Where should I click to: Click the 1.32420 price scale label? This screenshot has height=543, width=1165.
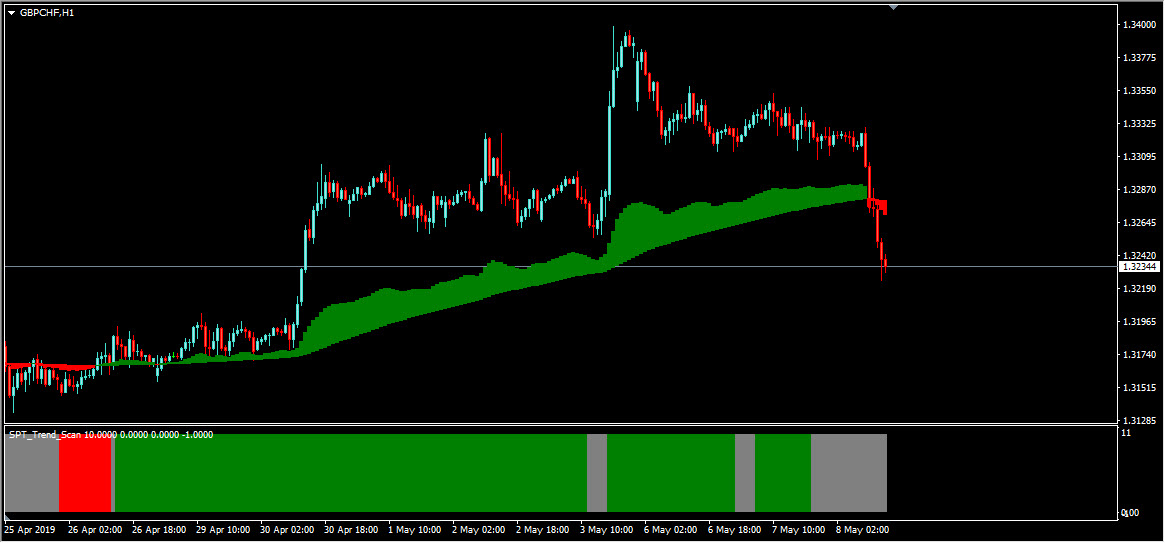[x=1140, y=255]
